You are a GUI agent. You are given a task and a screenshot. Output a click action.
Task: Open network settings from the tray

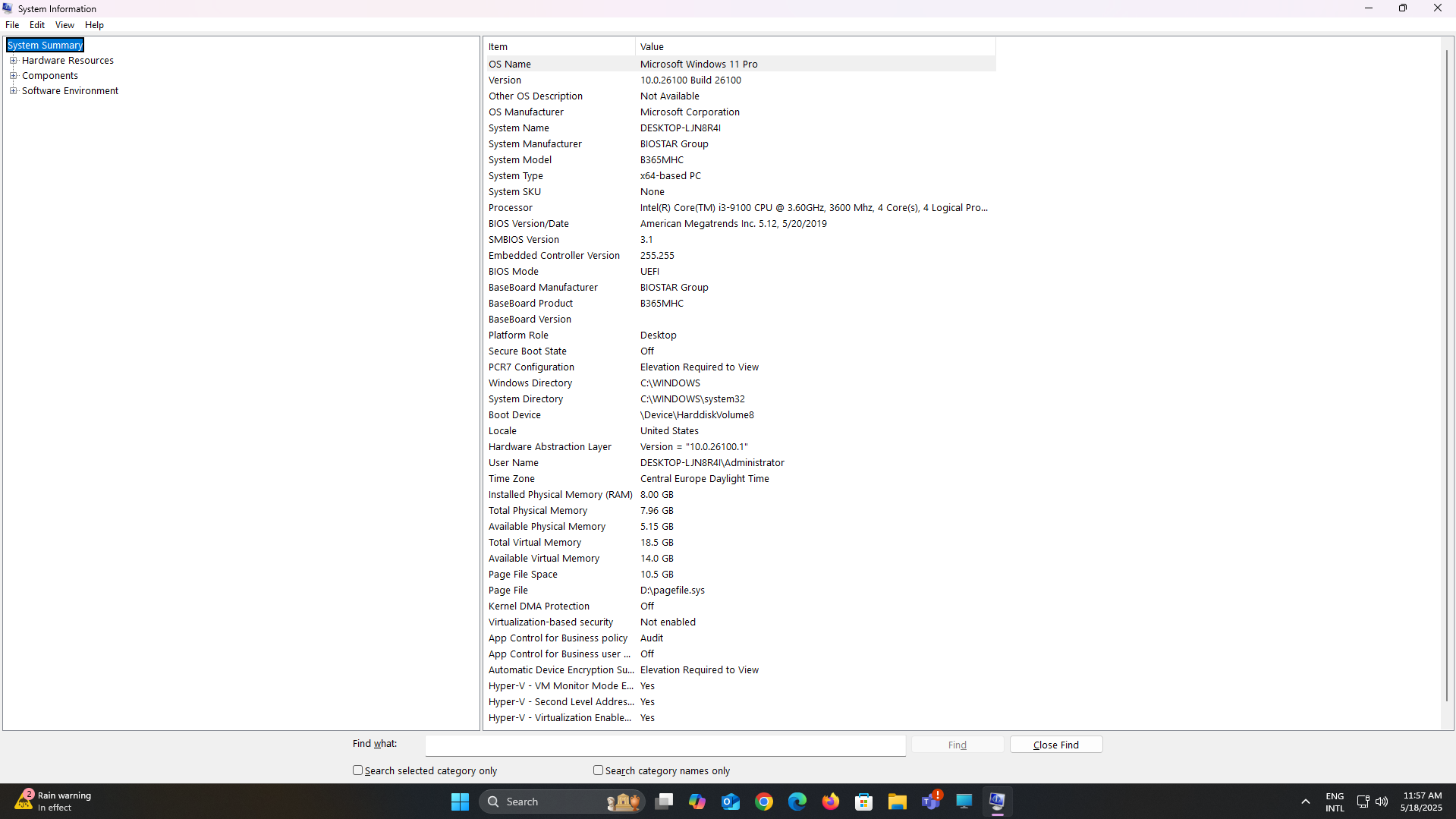tap(1363, 802)
